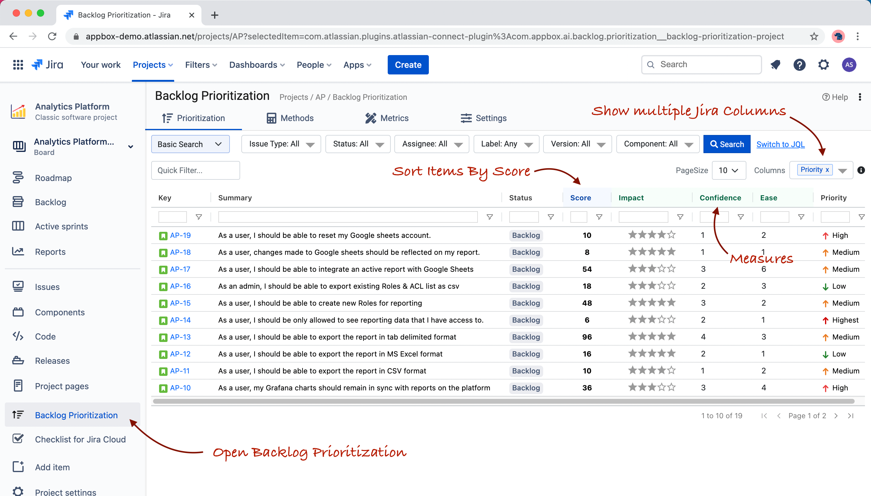Expand the Basic Search dropdown
This screenshot has height=496, width=871.
[x=190, y=144]
